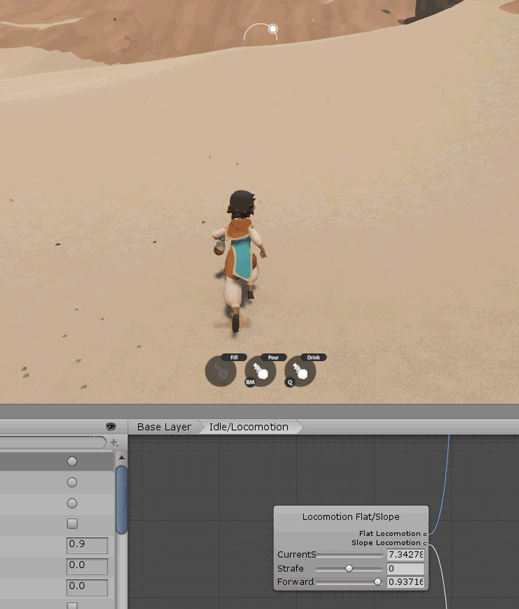The width and height of the screenshot is (519, 609).
Task: Click the sun arc indicator above the dune
Action: pos(261,31)
